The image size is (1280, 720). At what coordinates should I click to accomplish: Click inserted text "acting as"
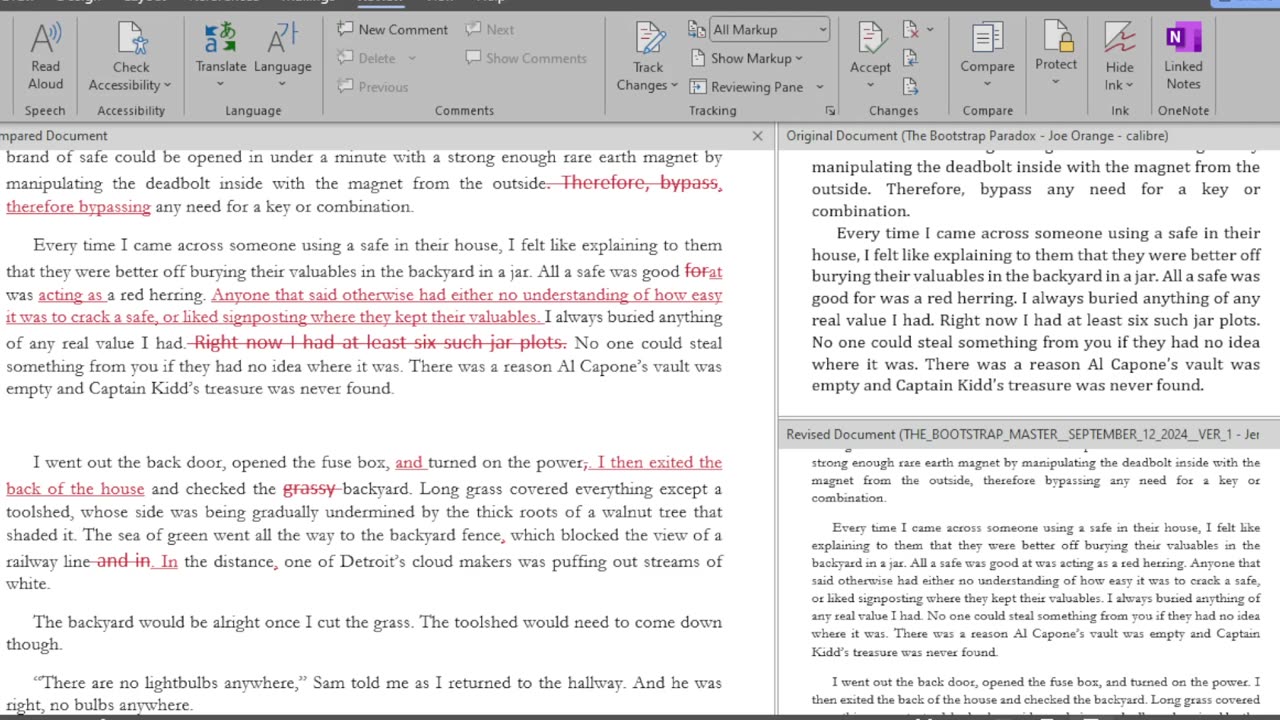(x=71, y=295)
